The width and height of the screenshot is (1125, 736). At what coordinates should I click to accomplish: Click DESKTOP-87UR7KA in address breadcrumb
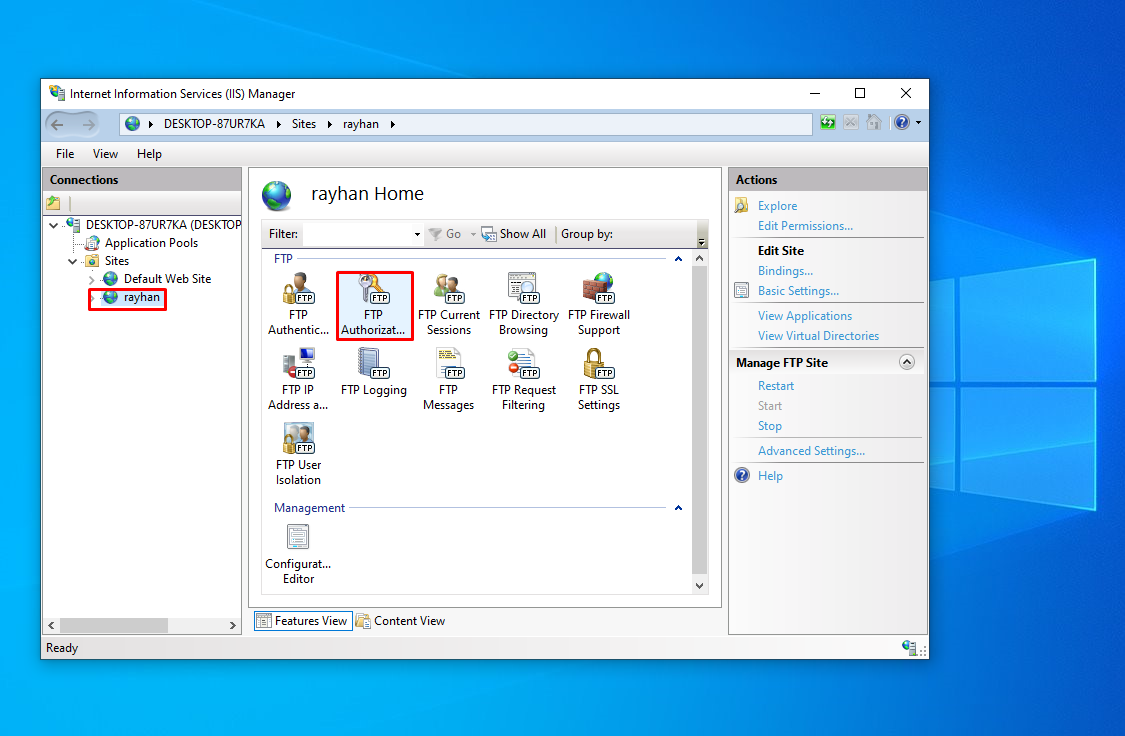click(x=214, y=124)
